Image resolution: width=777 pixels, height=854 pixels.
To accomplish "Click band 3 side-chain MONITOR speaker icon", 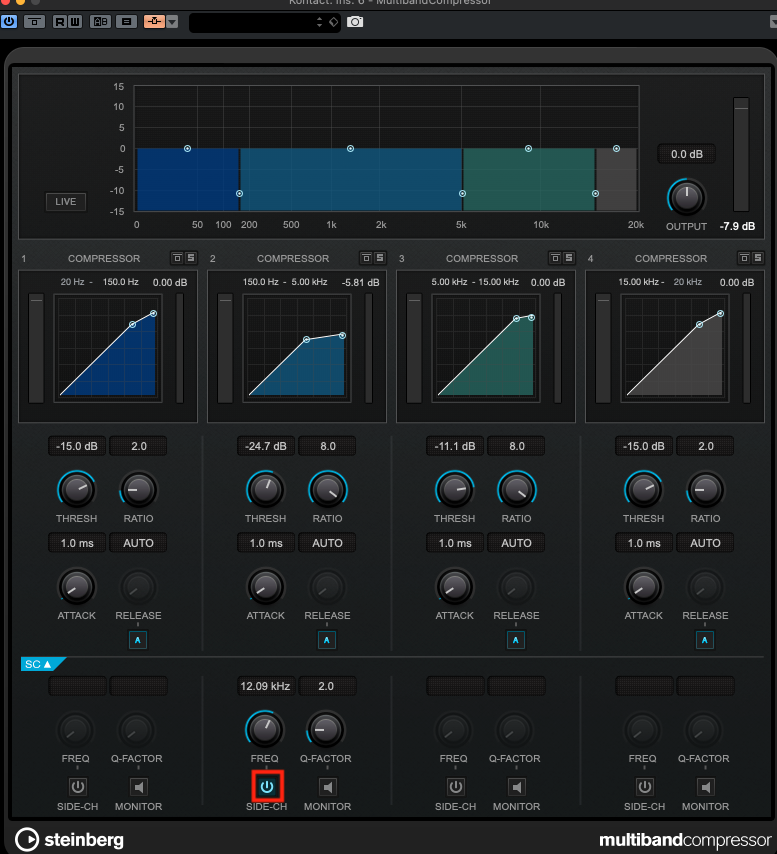I will (x=517, y=787).
